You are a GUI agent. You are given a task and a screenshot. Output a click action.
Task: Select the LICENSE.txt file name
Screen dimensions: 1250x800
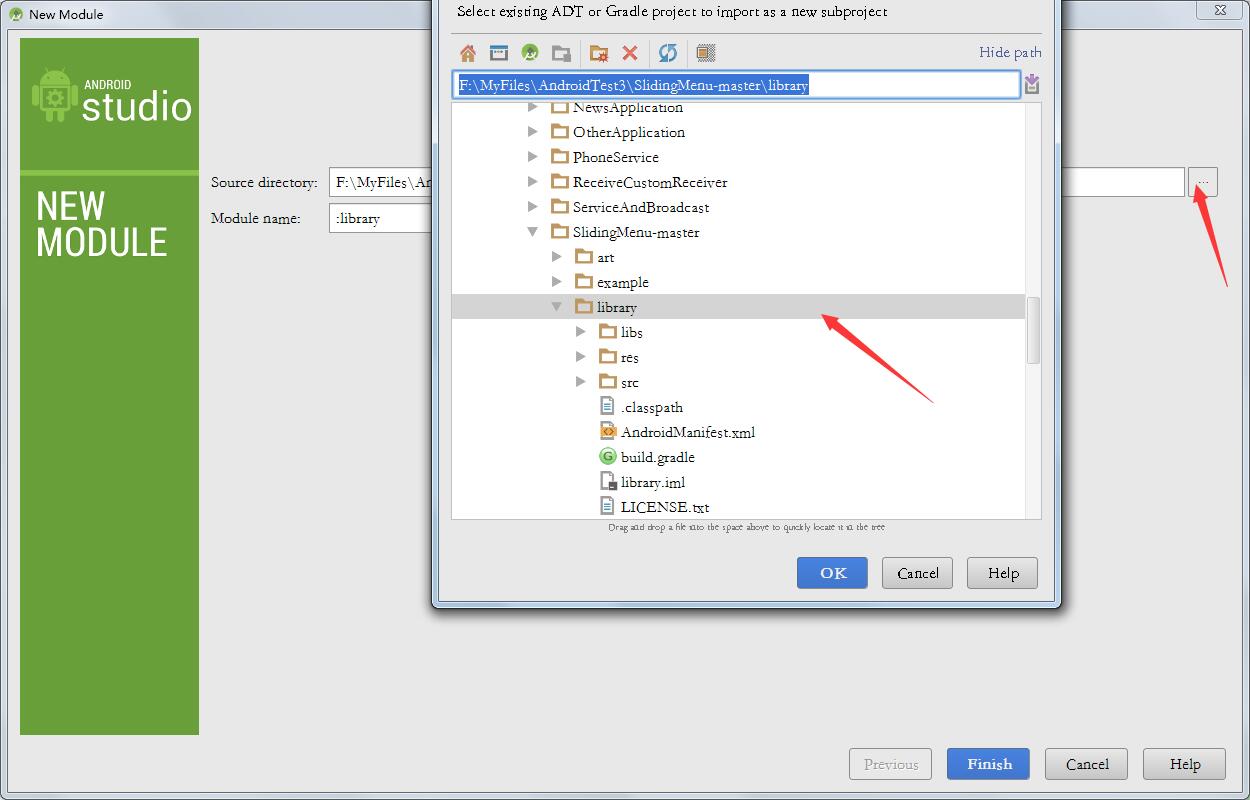tap(665, 507)
